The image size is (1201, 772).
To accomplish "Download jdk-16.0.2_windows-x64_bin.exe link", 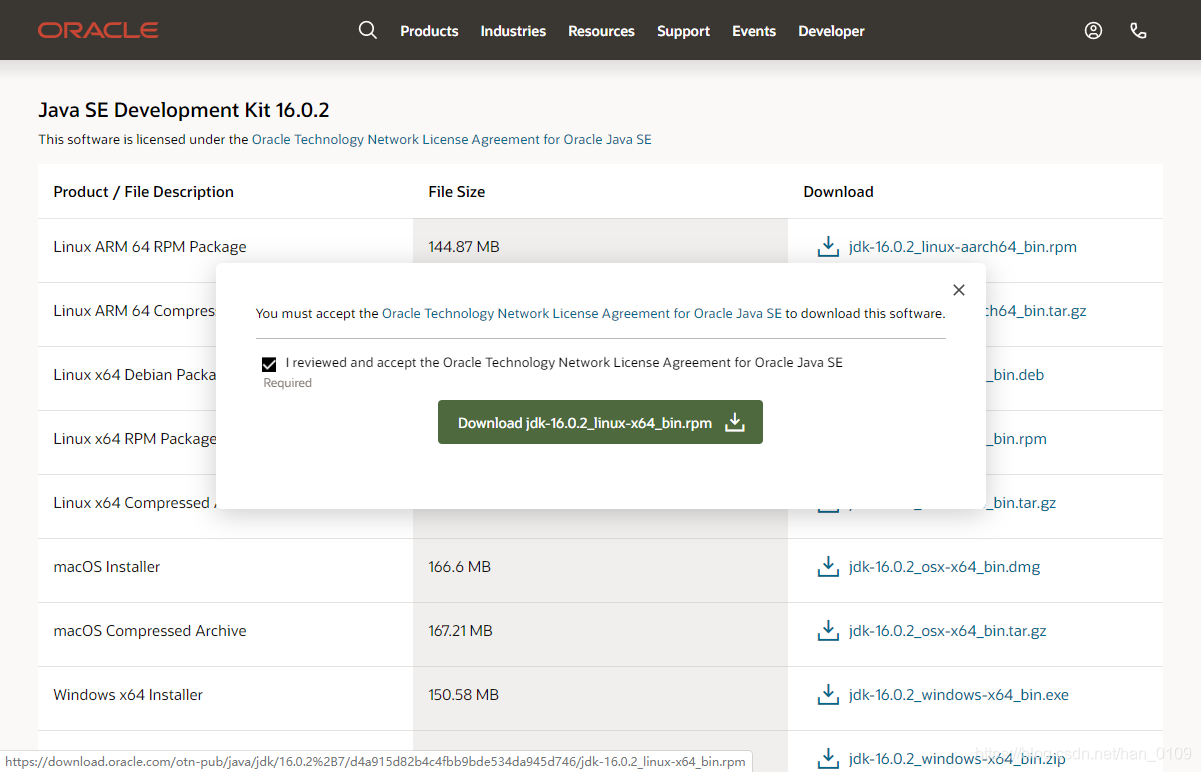I will [x=959, y=695].
